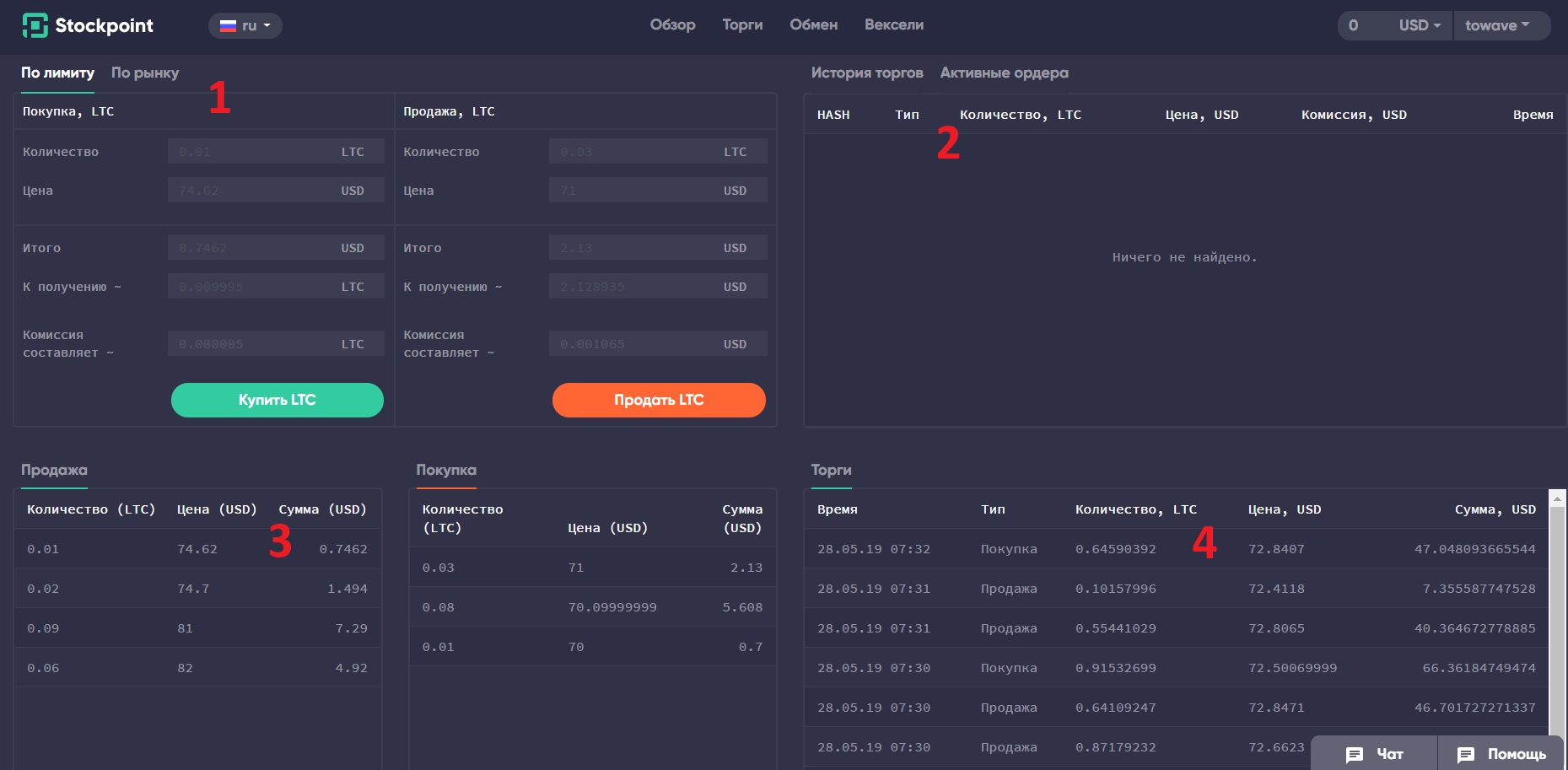Click the buy Итого input field
The height and width of the screenshot is (770, 1568).
coord(276,248)
